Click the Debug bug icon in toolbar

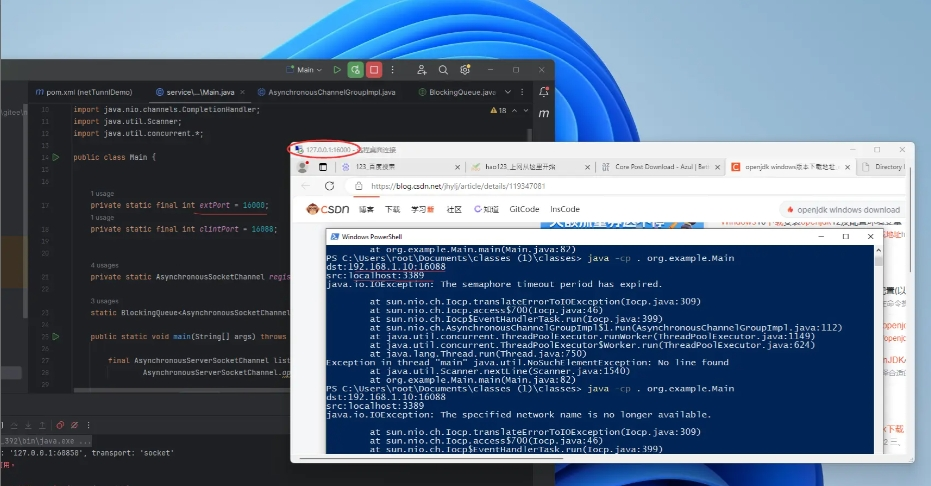pyautogui.click(x=355, y=70)
